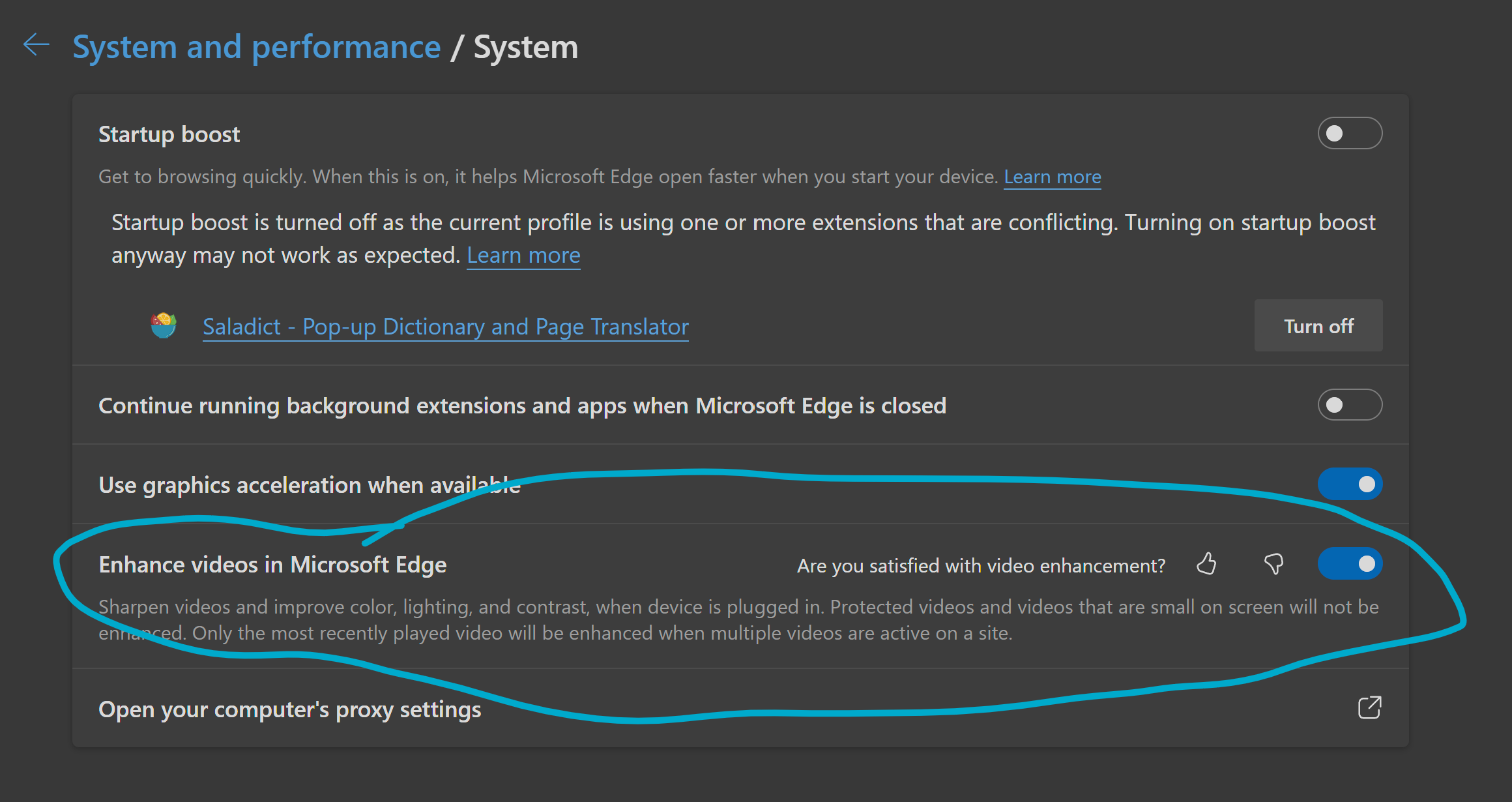Click the Startup boost heading
This screenshot has width=1512, height=802.
(169, 134)
